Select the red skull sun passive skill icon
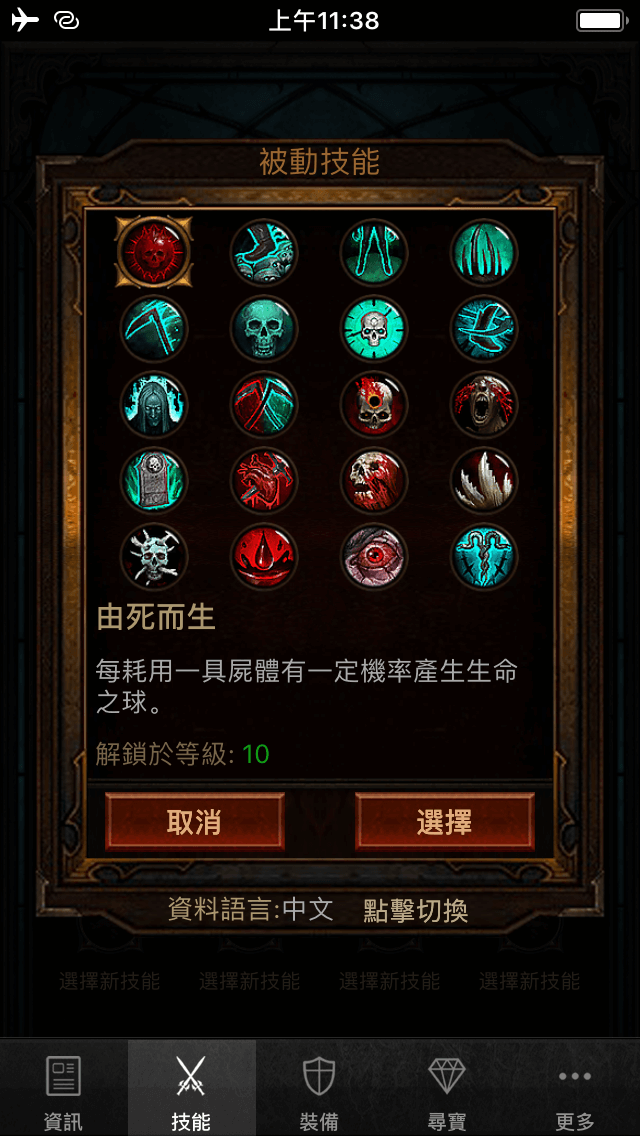The width and height of the screenshot is (640, 1136). 154,253
